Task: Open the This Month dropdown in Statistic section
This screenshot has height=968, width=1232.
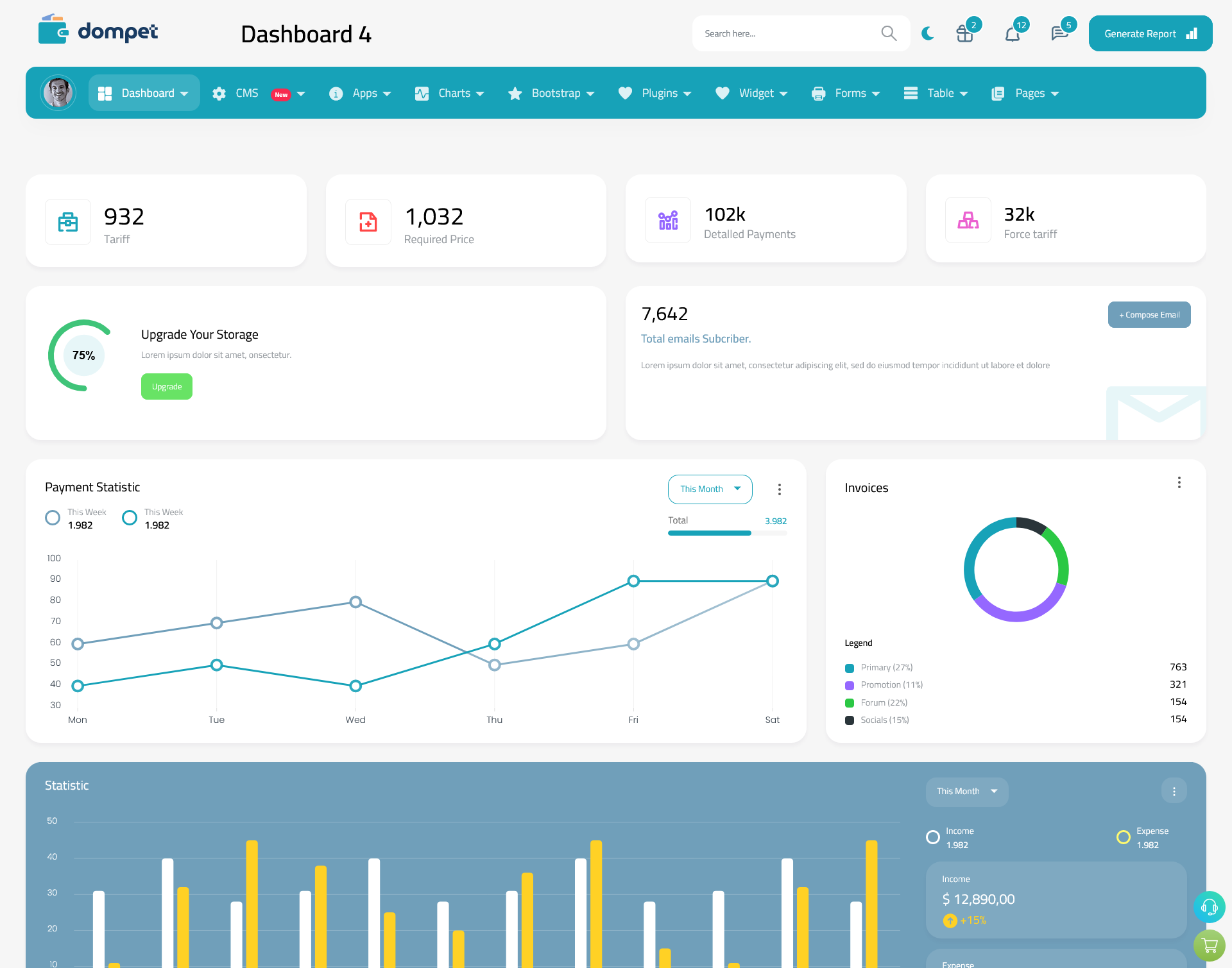Action: point(965,791)
